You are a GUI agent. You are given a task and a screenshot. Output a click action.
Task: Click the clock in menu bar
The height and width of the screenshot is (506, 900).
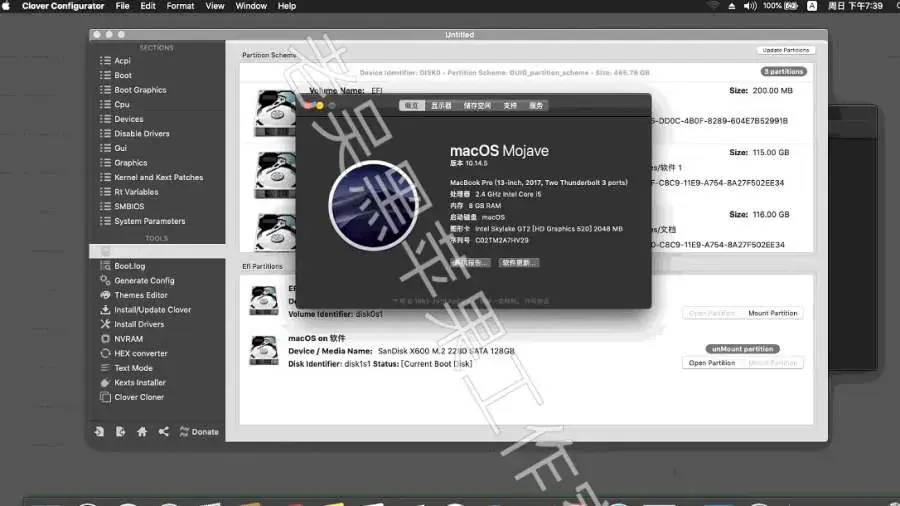click(x=855, y=6)
